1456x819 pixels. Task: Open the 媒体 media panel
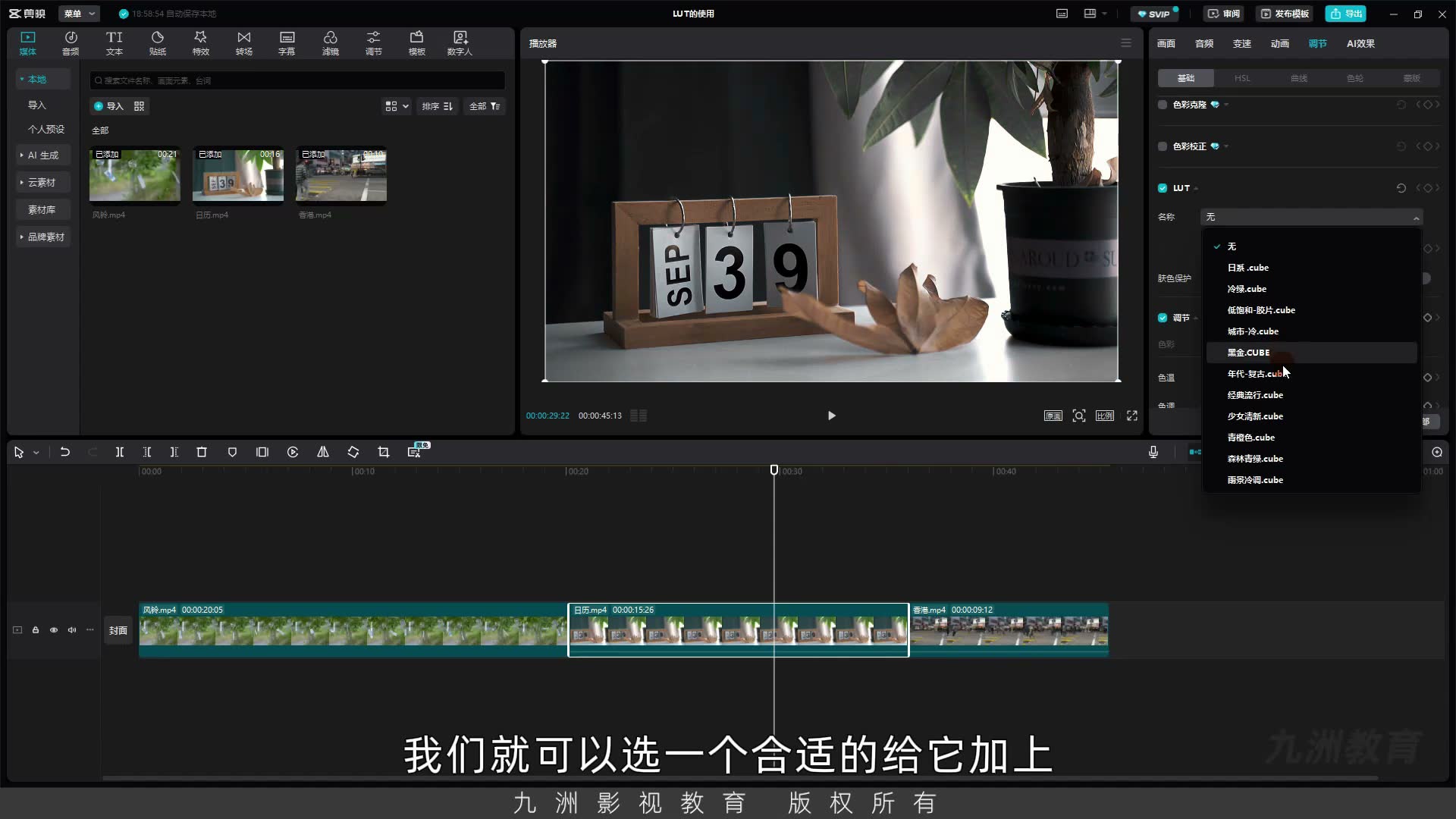28,43
